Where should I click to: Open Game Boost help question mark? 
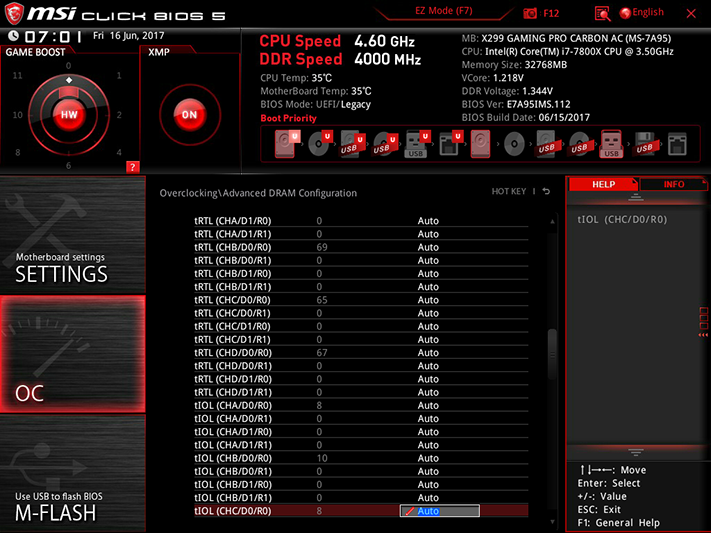[132, 167]
